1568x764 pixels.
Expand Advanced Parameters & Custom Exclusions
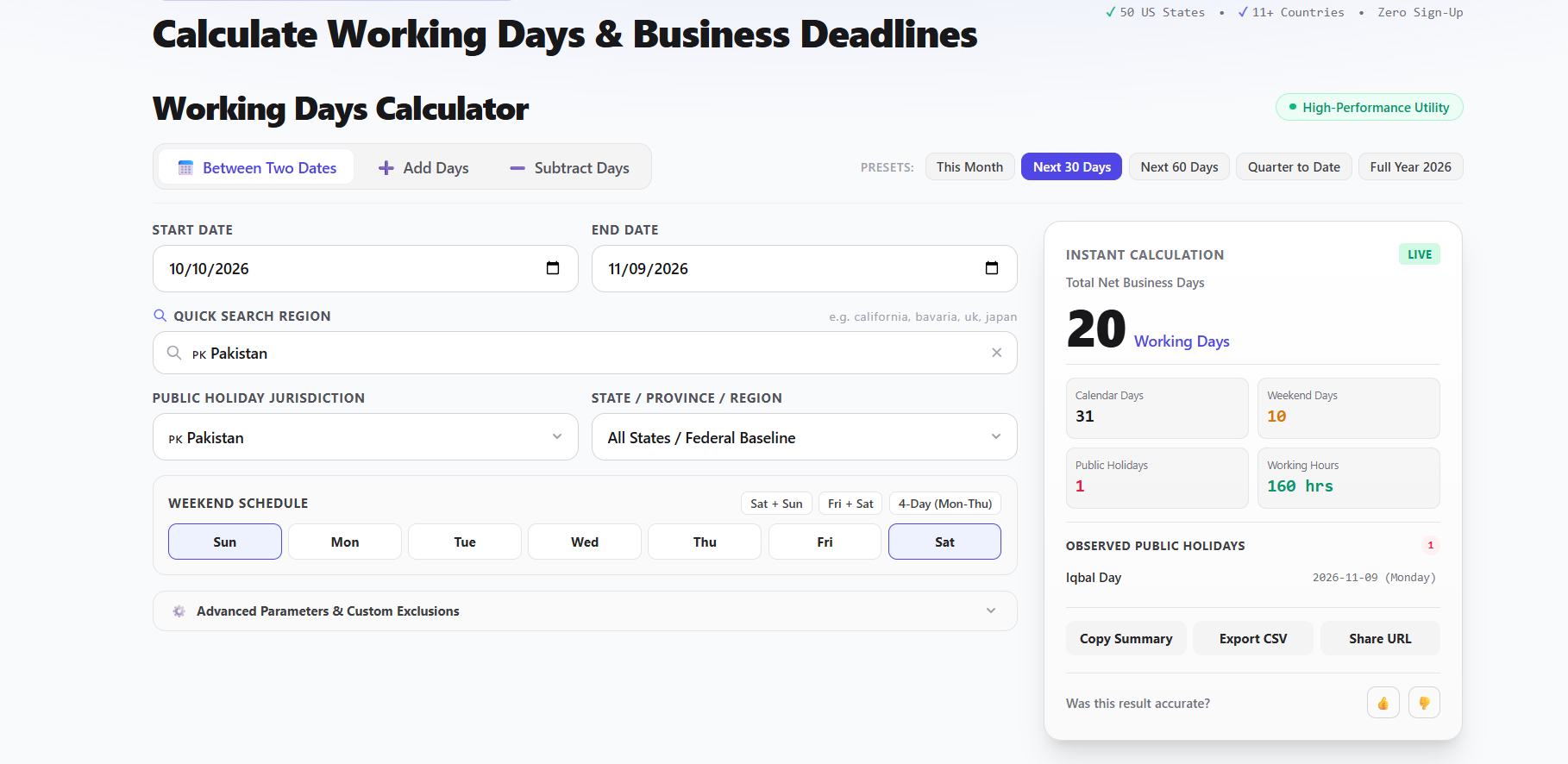click(585, 611)
